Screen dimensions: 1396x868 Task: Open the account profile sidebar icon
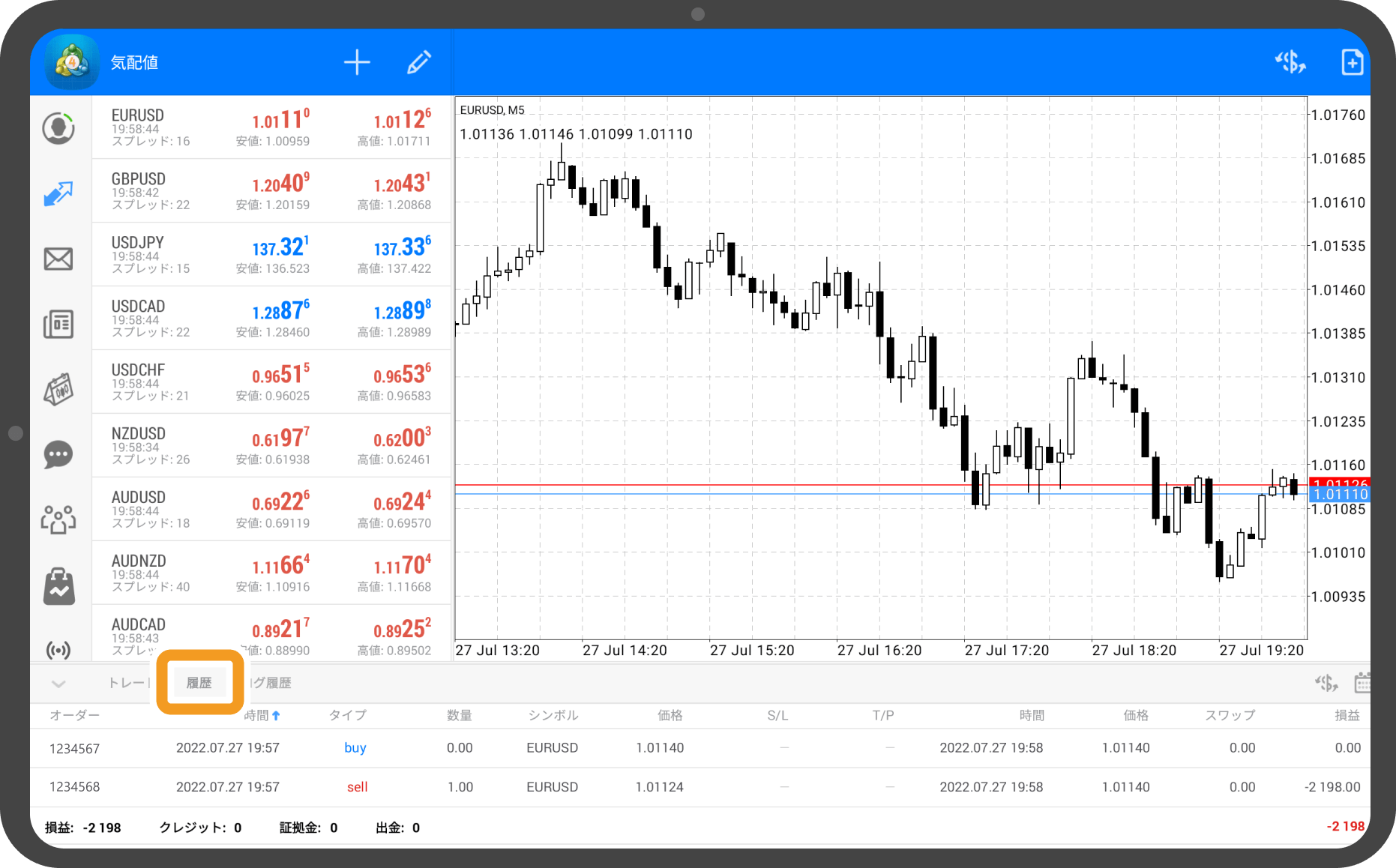point(58,128)
